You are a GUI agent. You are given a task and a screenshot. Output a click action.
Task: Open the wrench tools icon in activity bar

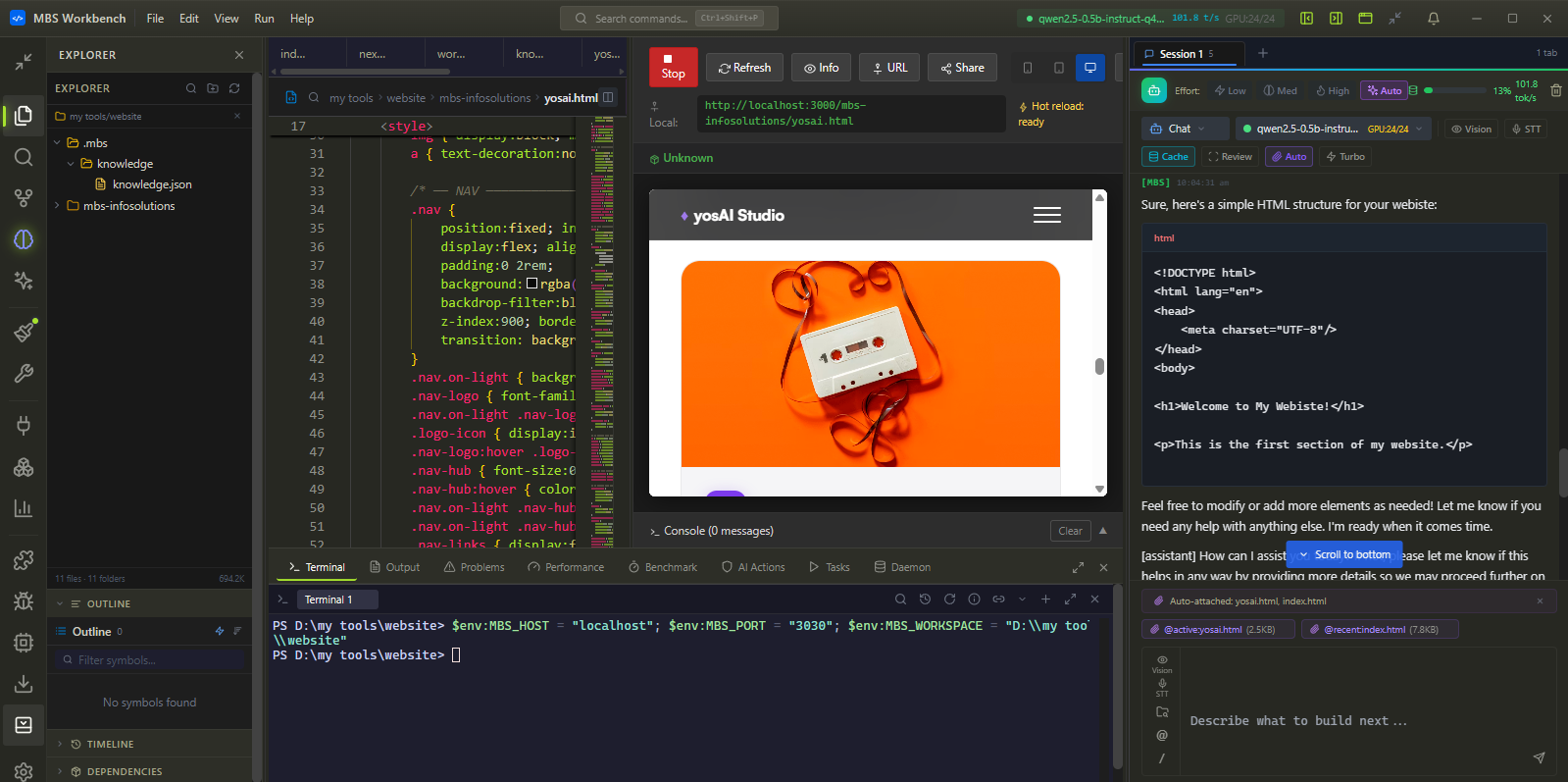click(24, 374)
